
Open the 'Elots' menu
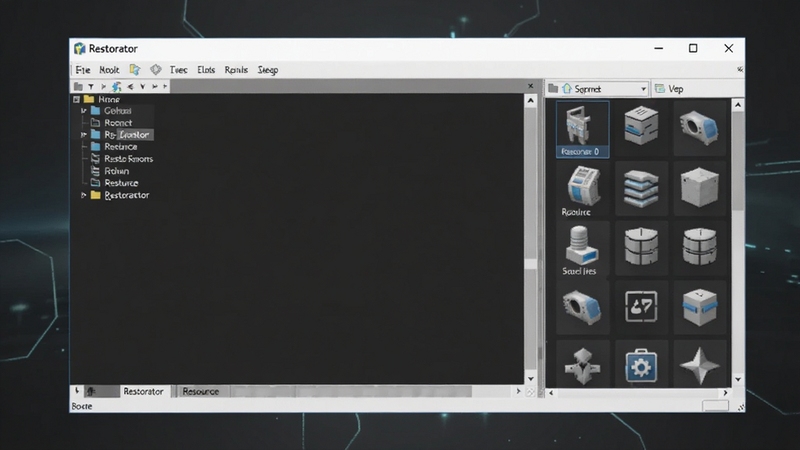pos(206,70)
